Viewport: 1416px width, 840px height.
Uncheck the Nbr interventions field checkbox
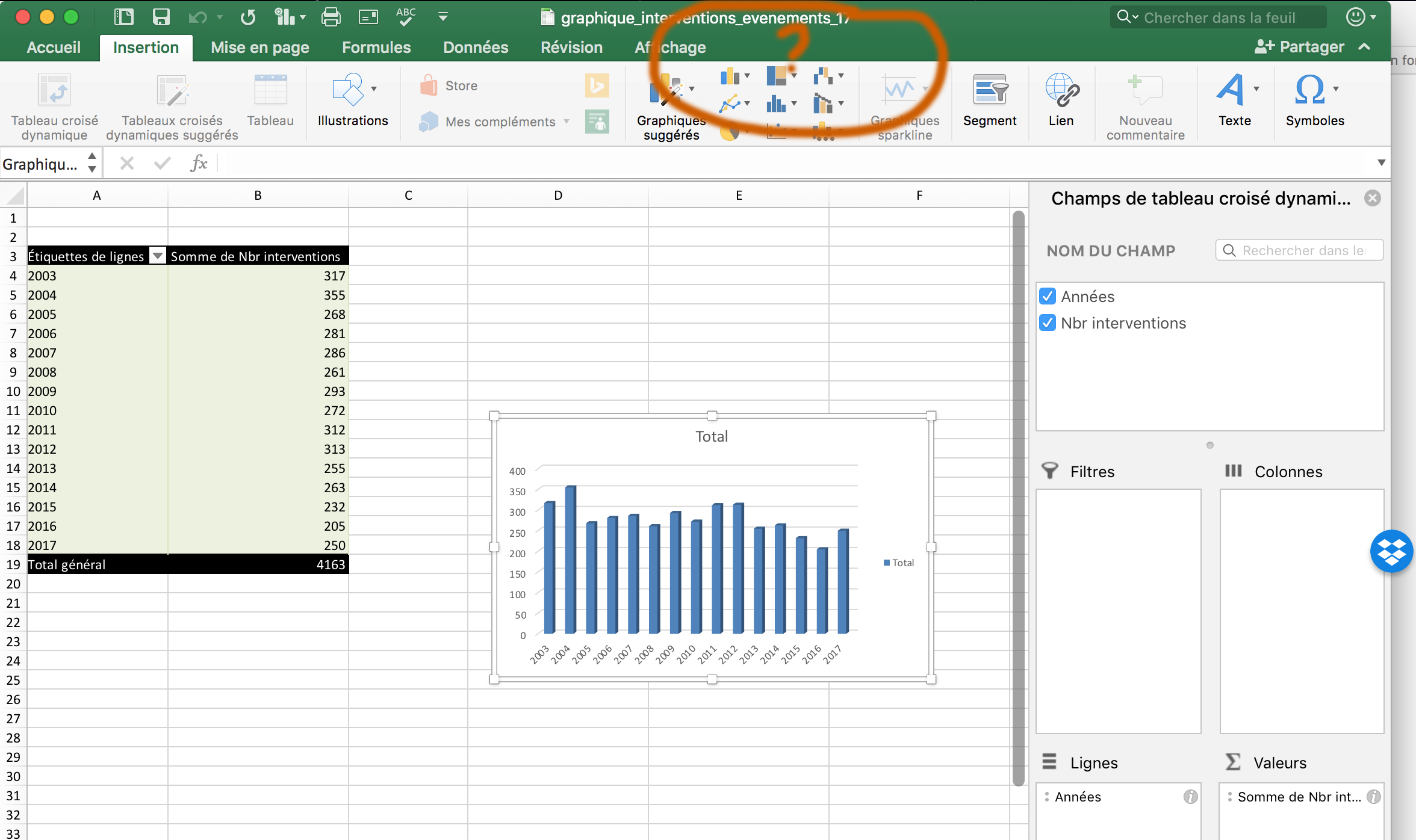click(1048, 323)
